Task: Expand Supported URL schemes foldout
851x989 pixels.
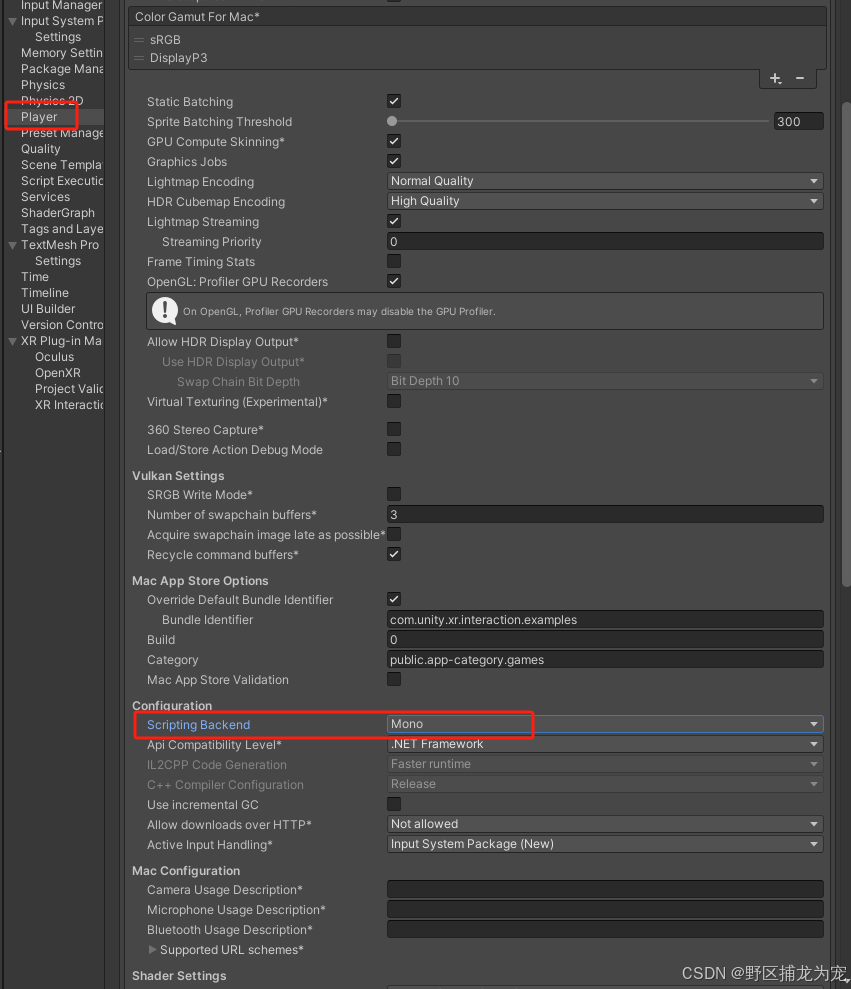Action: [152, 949]
